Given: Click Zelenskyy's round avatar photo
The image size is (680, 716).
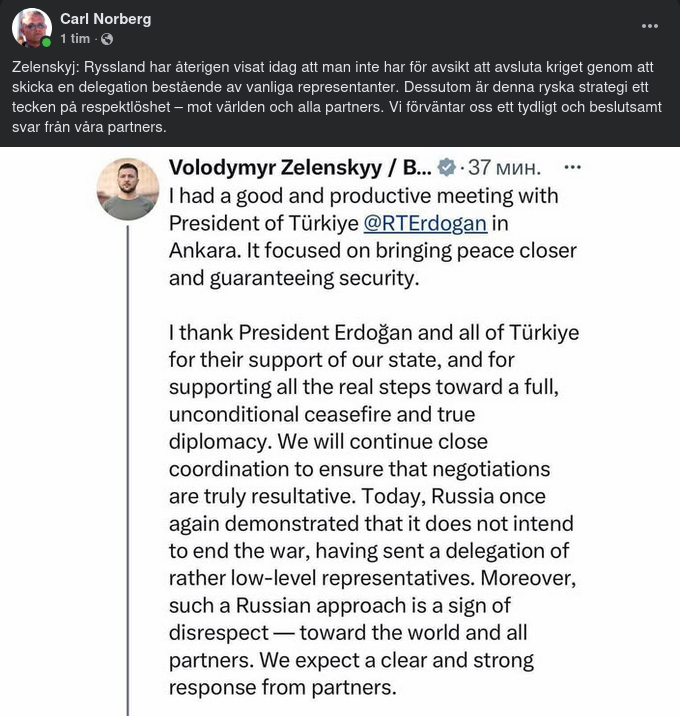Looking at the screenshot, I should 128,189.
